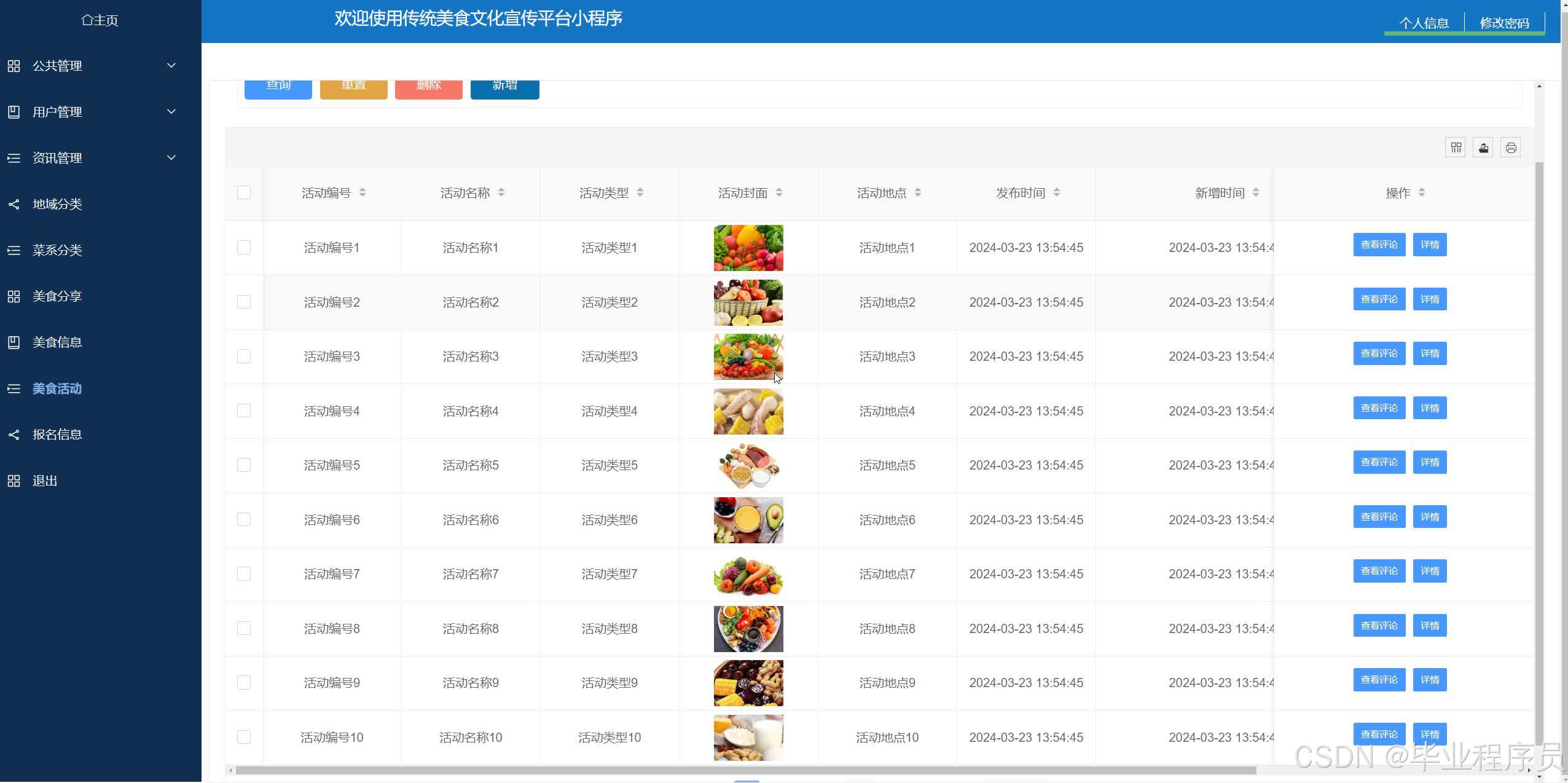Click sort arrows beside 活动类型 header

pos(640,192)
